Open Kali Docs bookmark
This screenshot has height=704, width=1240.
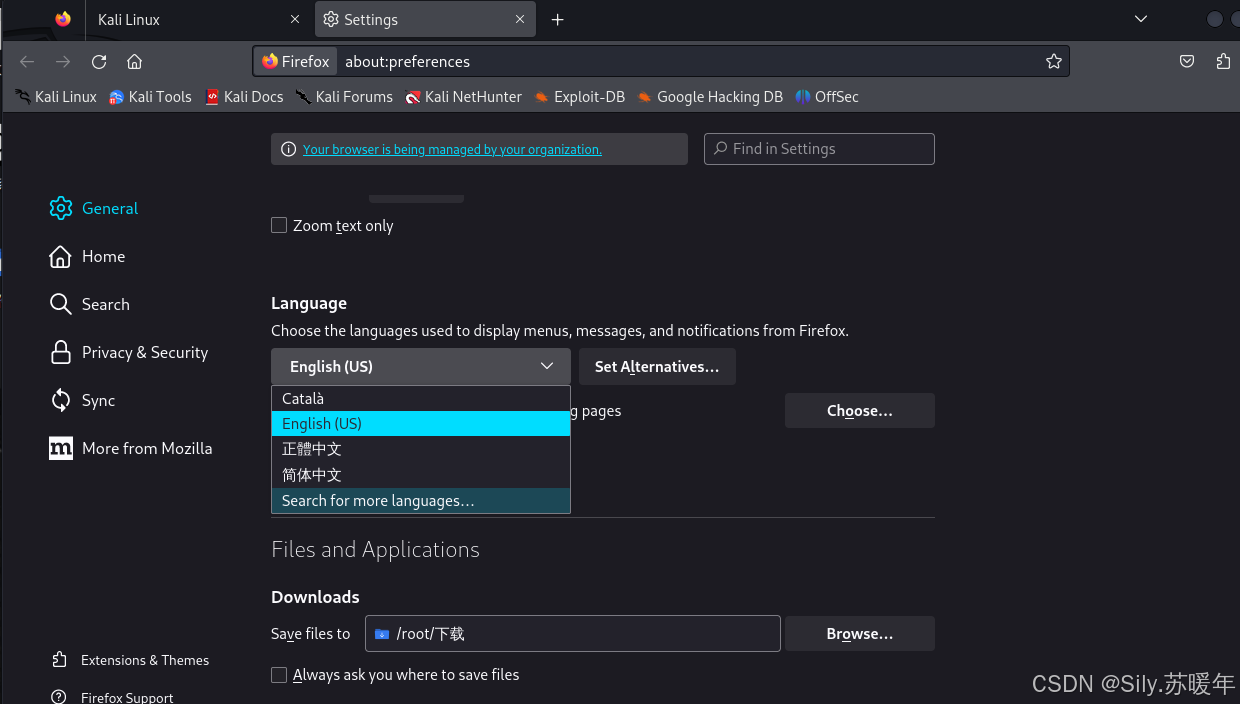pyautogui.click(x=244, y=97)
